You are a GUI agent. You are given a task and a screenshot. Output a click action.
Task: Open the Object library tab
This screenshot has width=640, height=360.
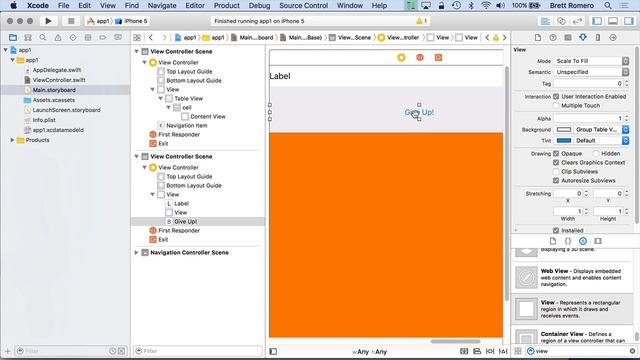click(x=583, y=241)
